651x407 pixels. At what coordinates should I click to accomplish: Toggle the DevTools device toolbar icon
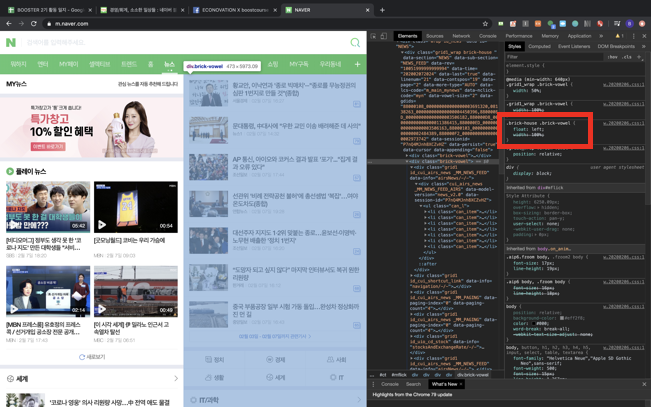[x=384, y=36]
